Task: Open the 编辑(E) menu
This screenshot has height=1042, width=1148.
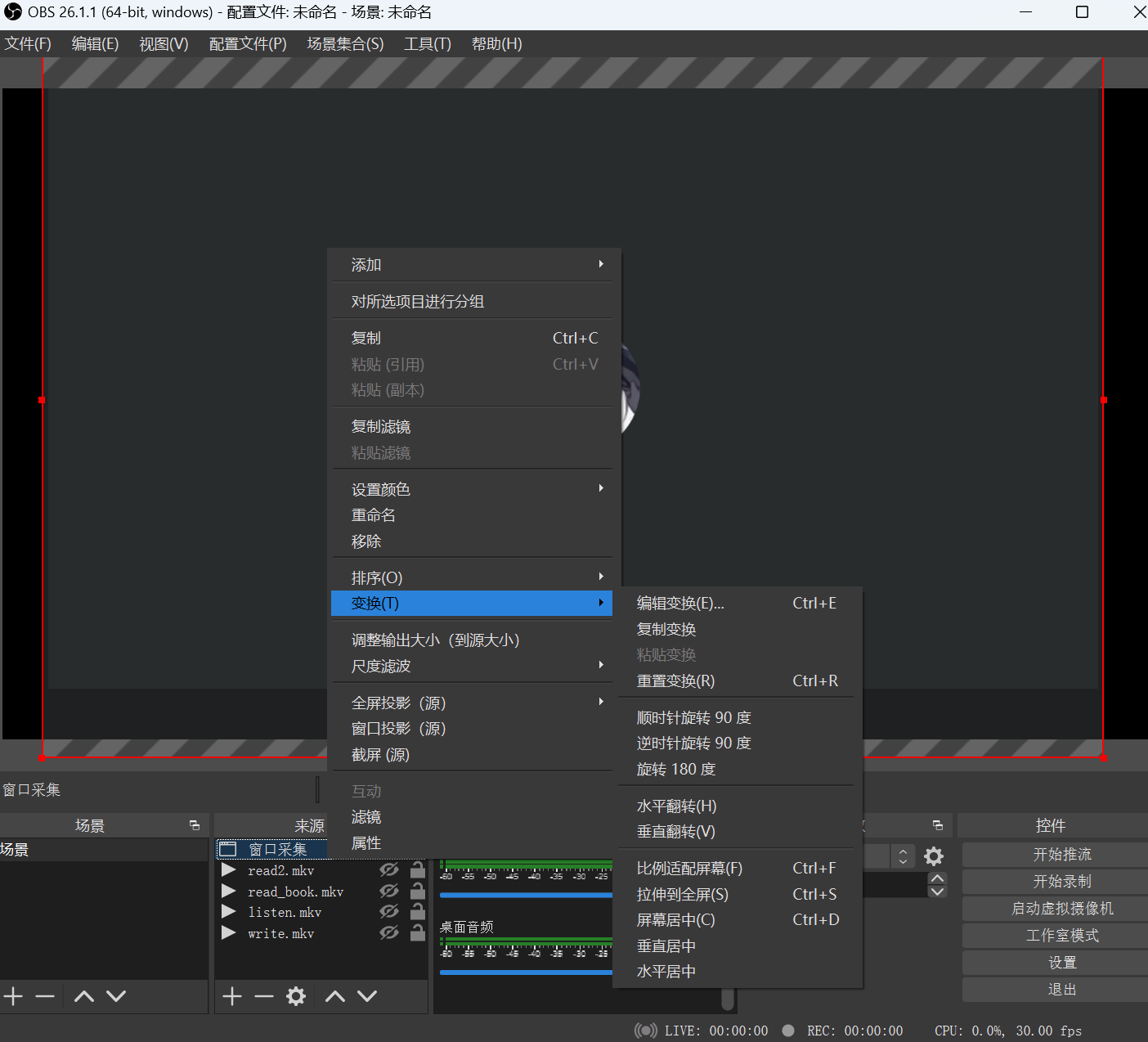Action: tap(95, 43)
